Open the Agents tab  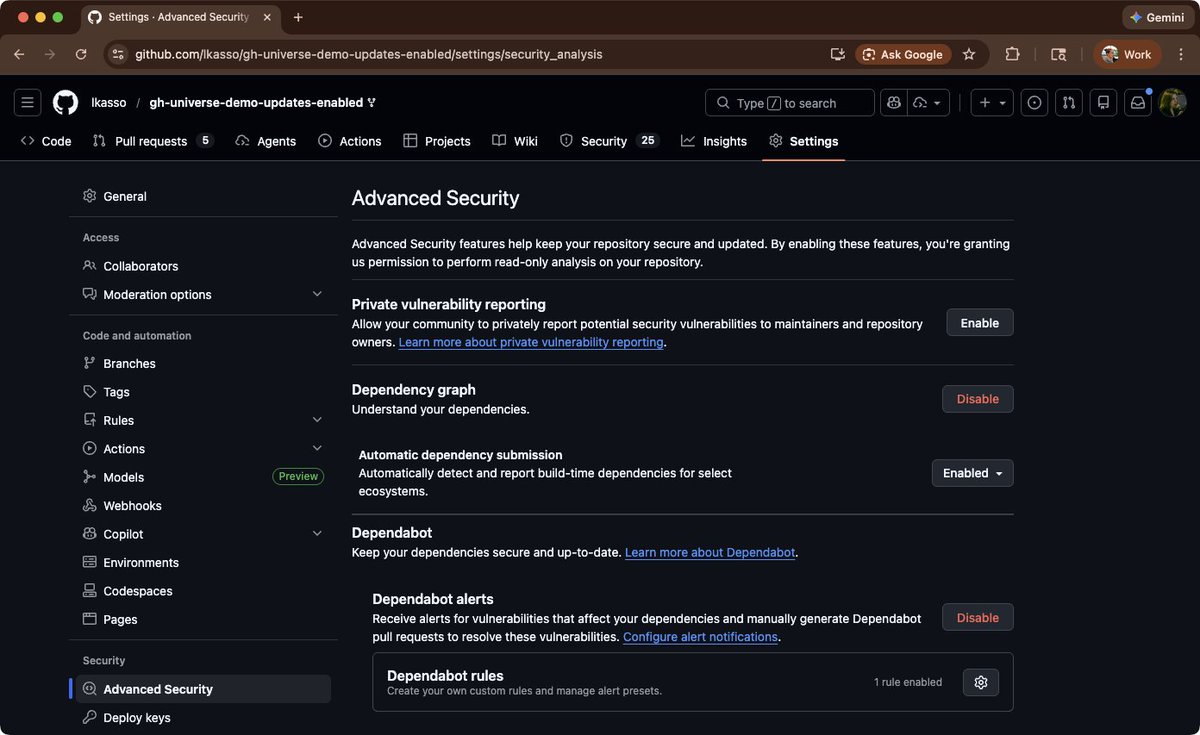(266, 141)
